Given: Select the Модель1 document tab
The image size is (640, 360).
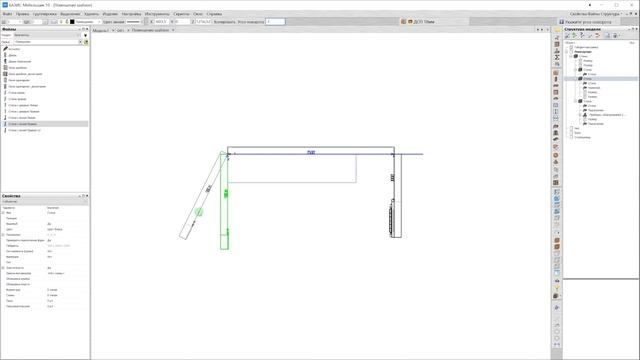Looking at the screenshot, I should click(x=100, y=30).
